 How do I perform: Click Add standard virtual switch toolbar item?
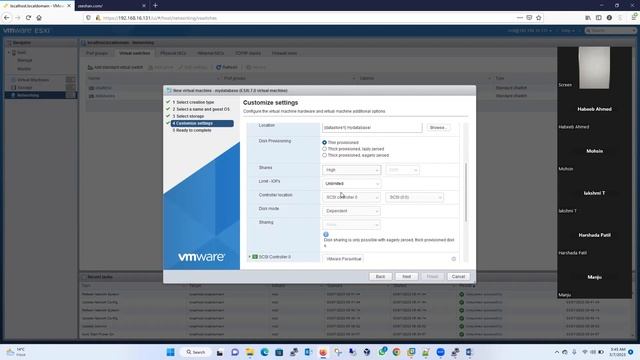click(115, 67)
